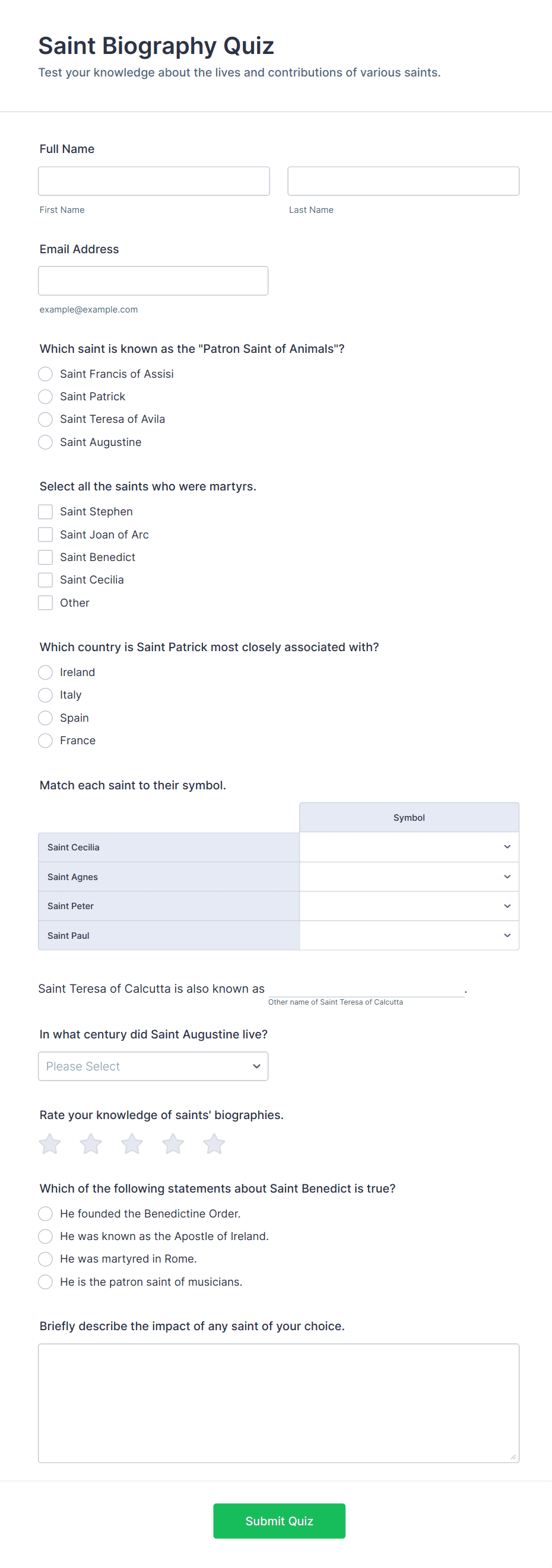Select the third rating star
The height and width of the screenshot is (1568, 552).
(x=132, y=1145)
